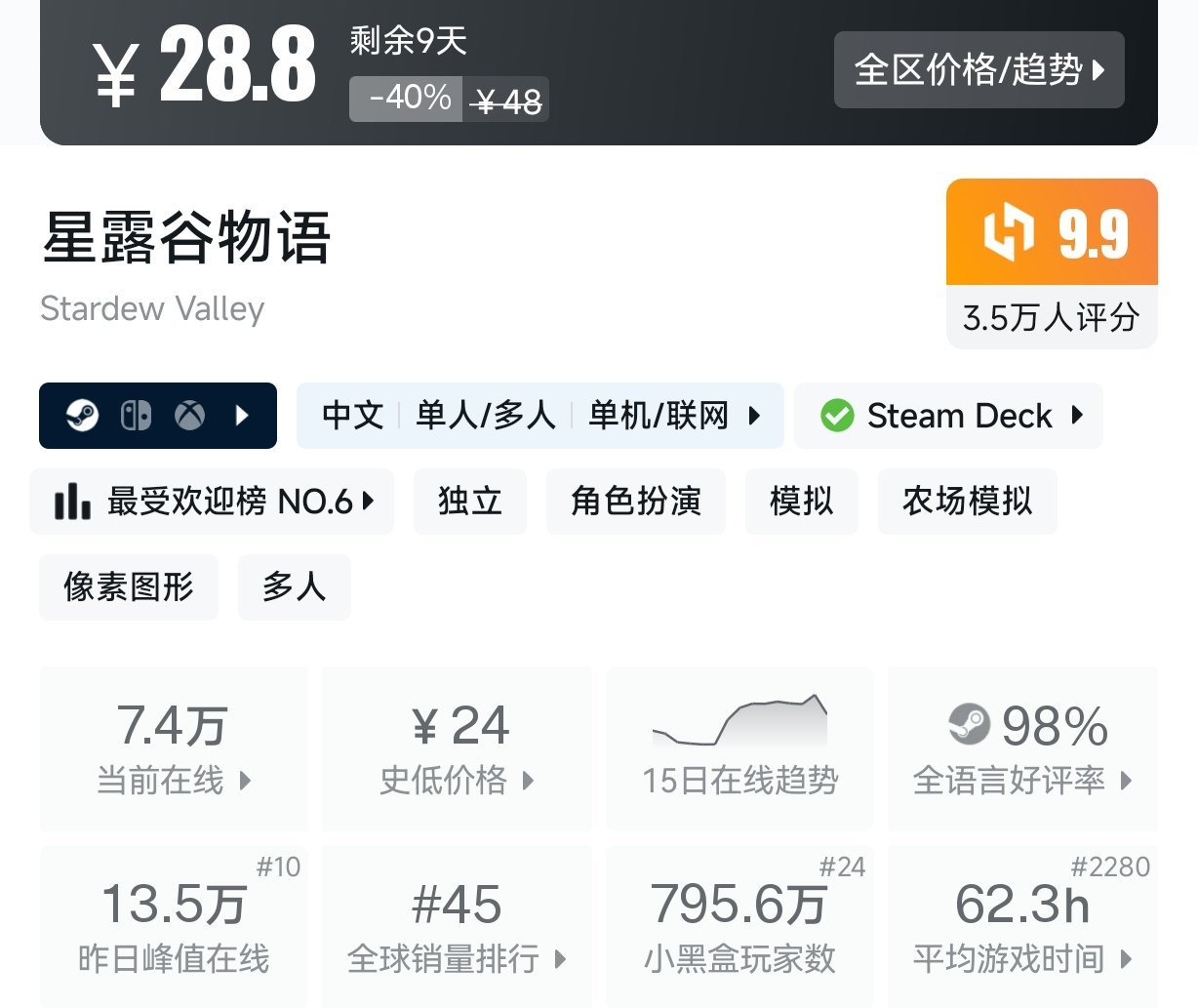Expand the platforms list arrow

(x=242, y=416)
